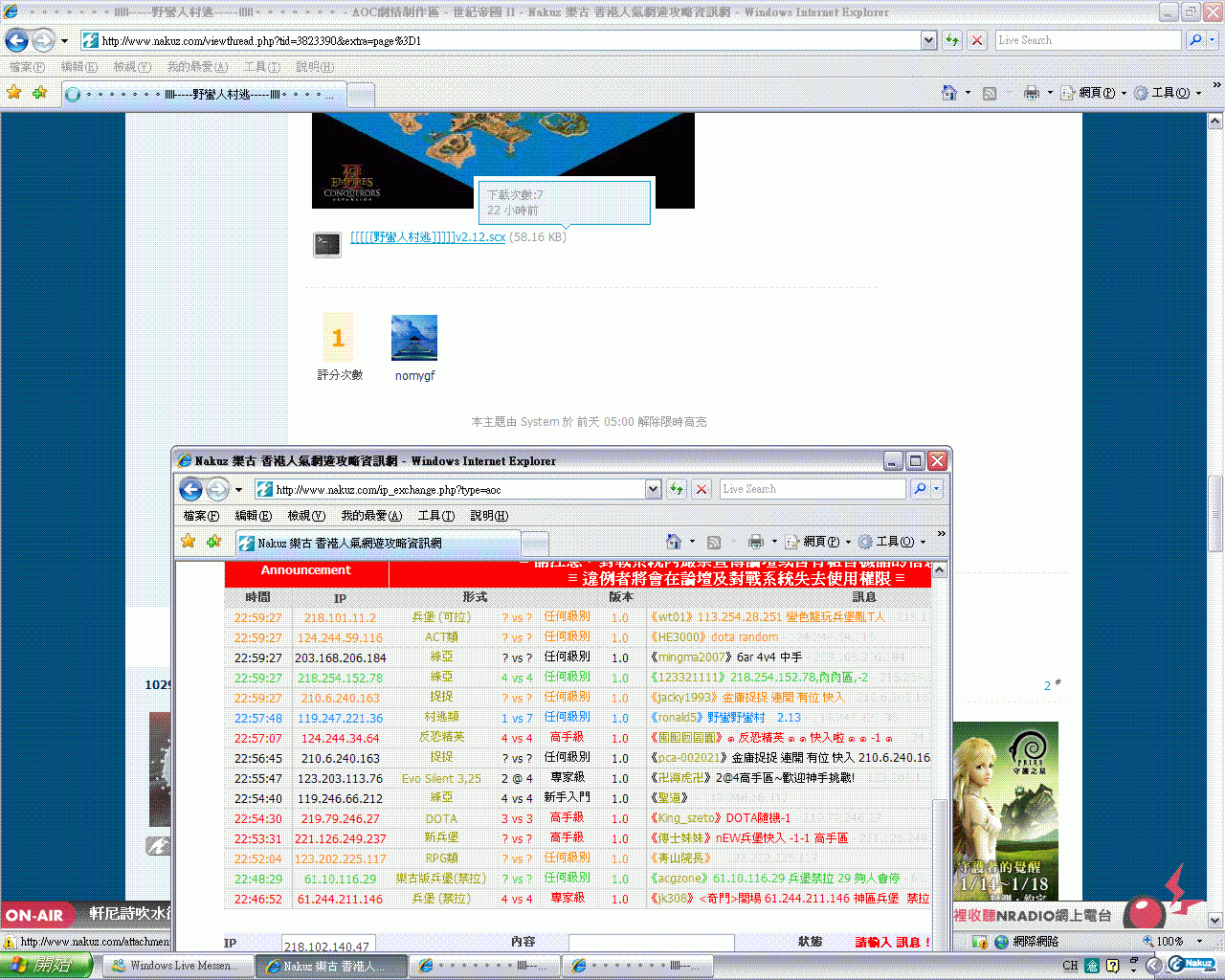Open 檔案(F) menu in main window
Screen dimensions: 1225x980
click(x=27, y=67)
